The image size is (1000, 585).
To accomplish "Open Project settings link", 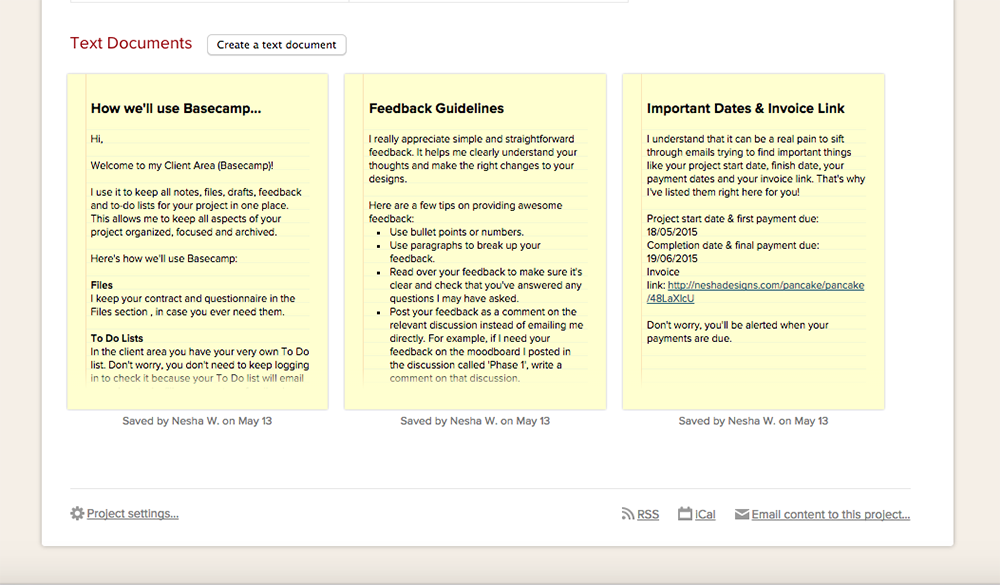I will coord(133,514).
